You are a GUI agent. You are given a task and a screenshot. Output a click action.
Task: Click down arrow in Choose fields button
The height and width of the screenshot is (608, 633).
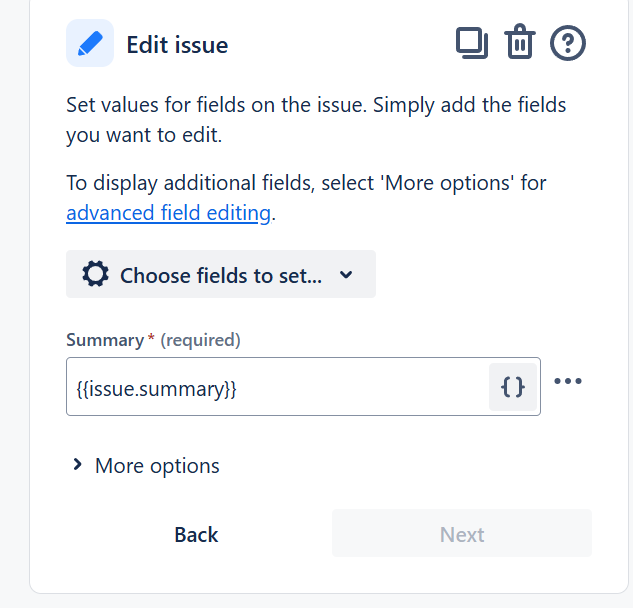tap(346, 275)
